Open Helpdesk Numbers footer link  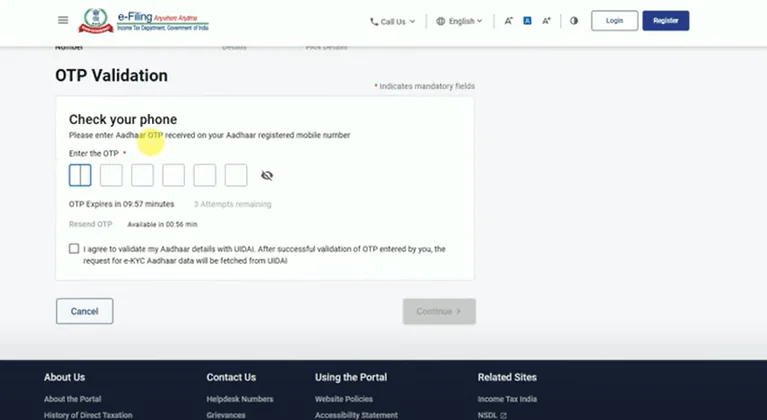[x=239, y=399]
